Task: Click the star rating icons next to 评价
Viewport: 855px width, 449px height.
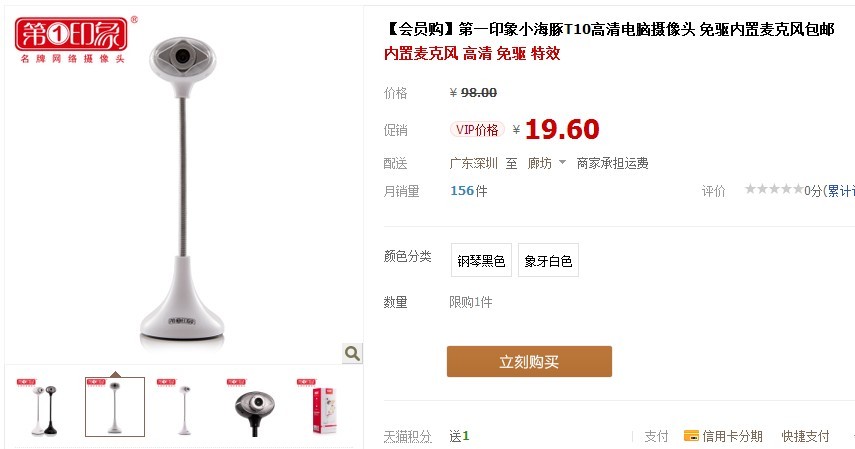Action: pyautogui.click(x=774, y=189)
